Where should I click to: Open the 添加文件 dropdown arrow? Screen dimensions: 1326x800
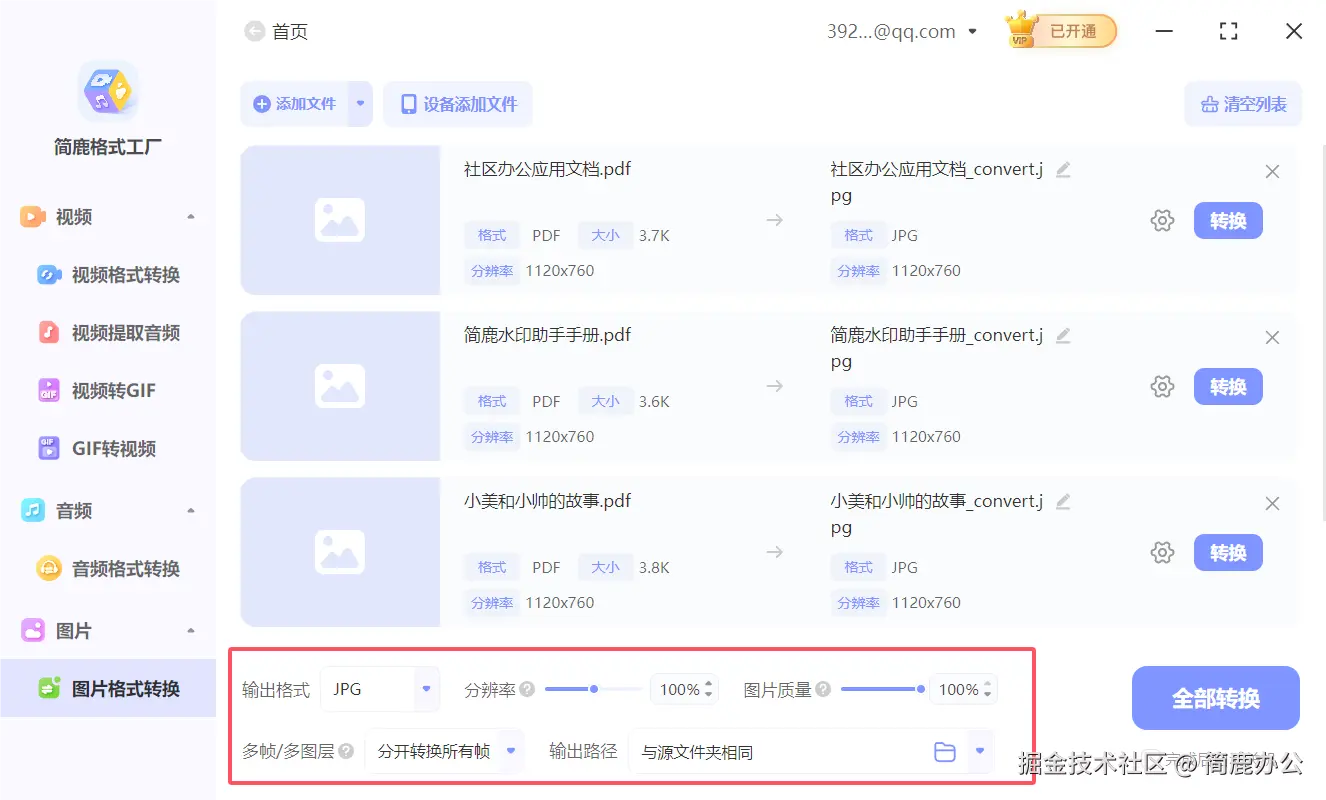pos(360,104)
